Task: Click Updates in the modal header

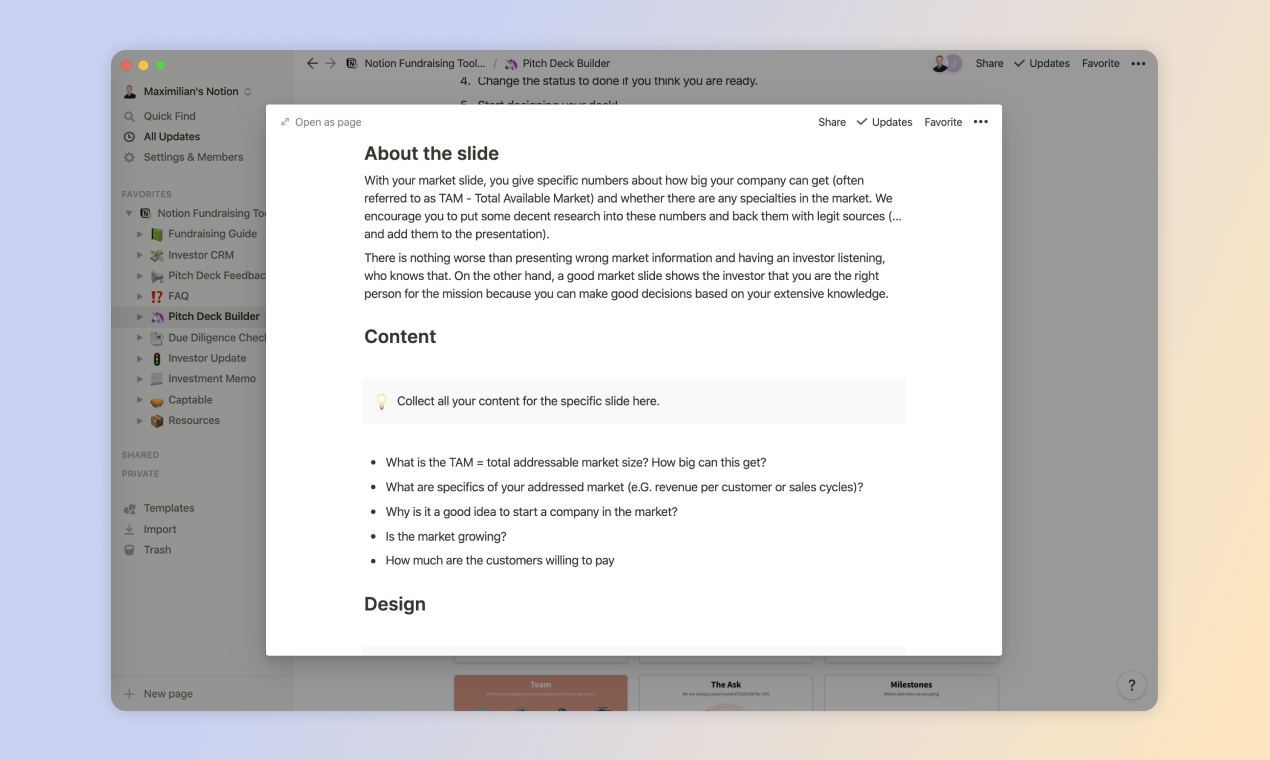Action: coord(884,122)
